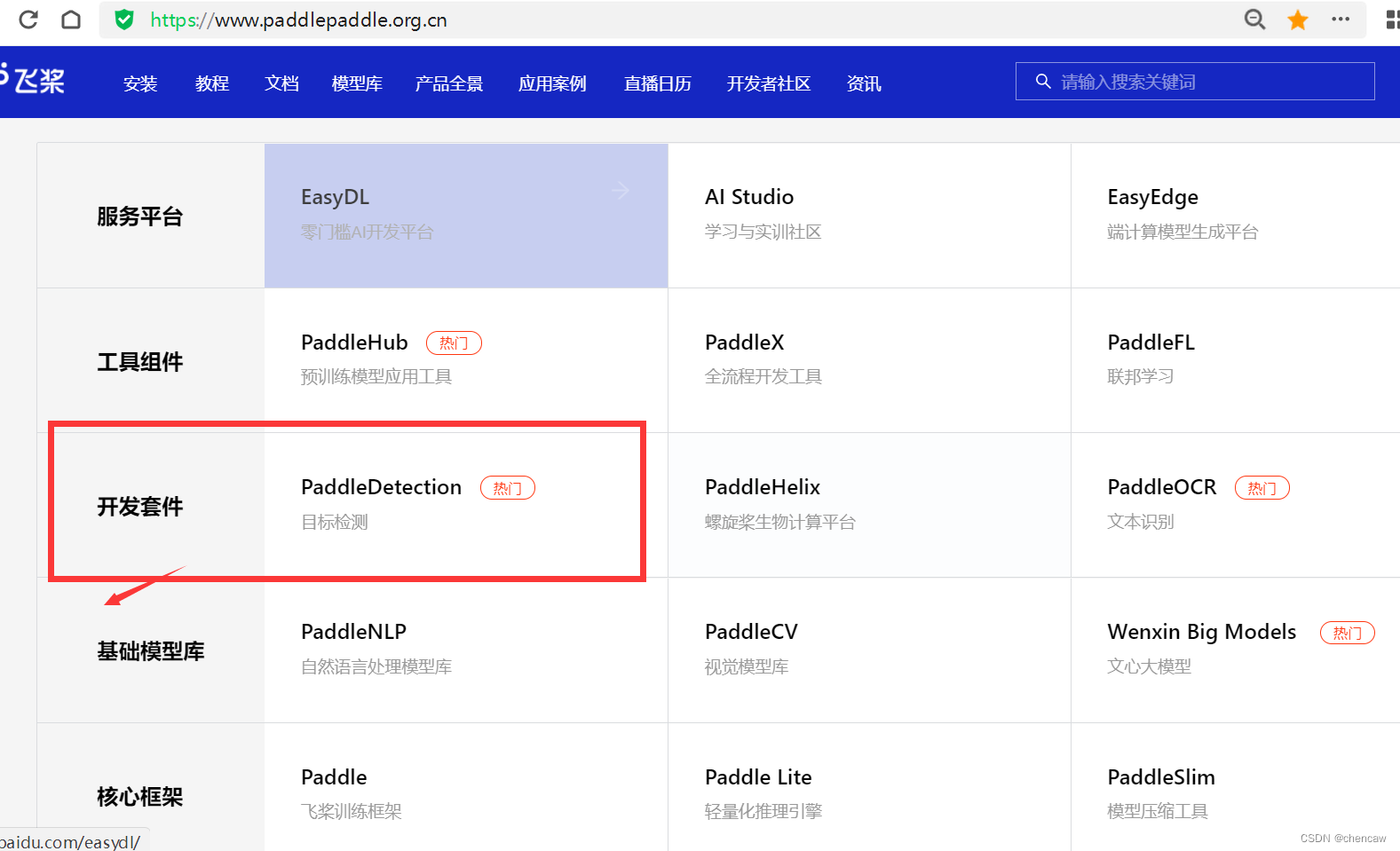Open the 安装 nav menu item
The width and height of the screenshot is (1400, 851).
[140, 83]
